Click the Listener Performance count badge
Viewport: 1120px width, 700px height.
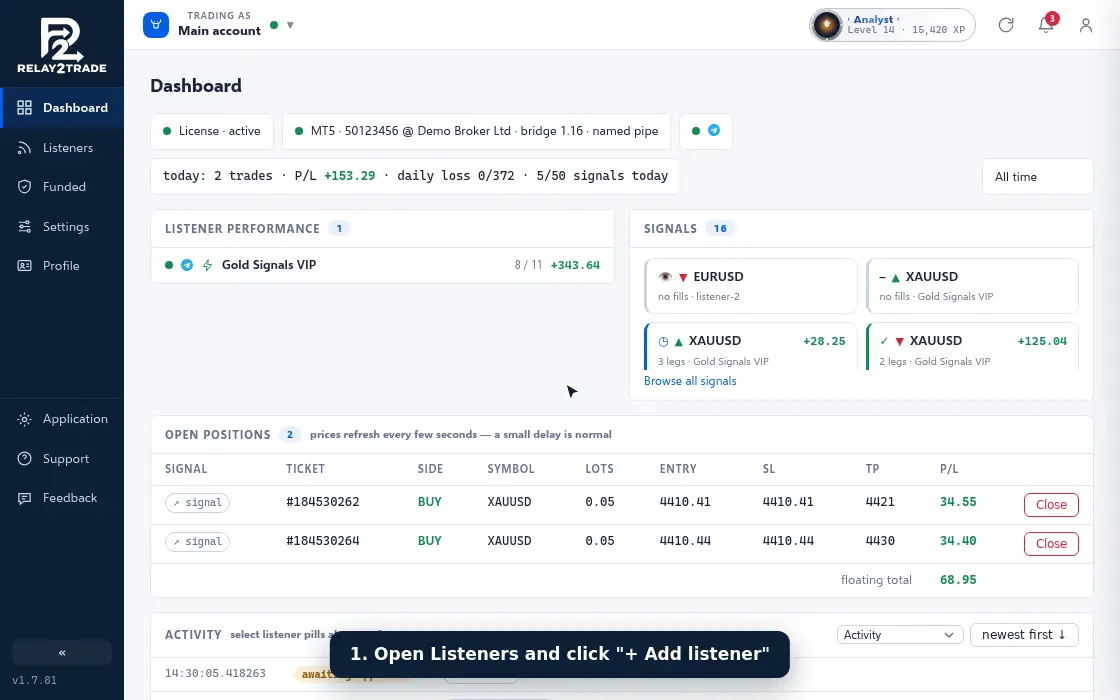[x=339, y=229]
